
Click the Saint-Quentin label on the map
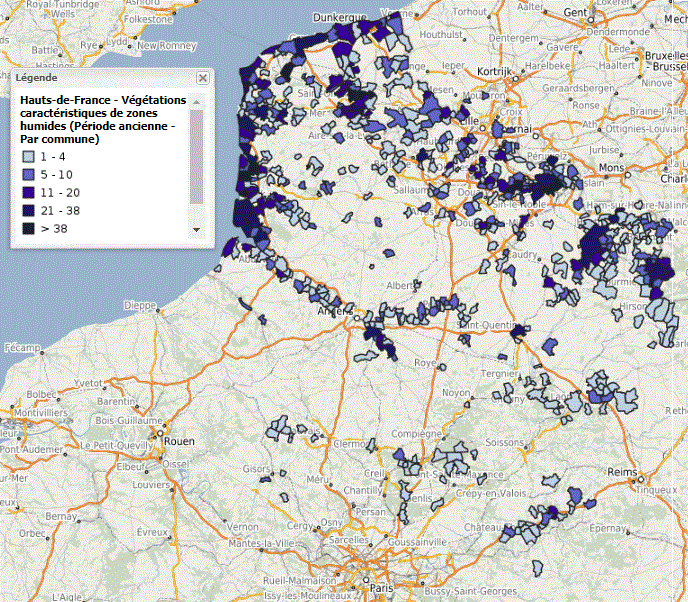pos(485,325)
